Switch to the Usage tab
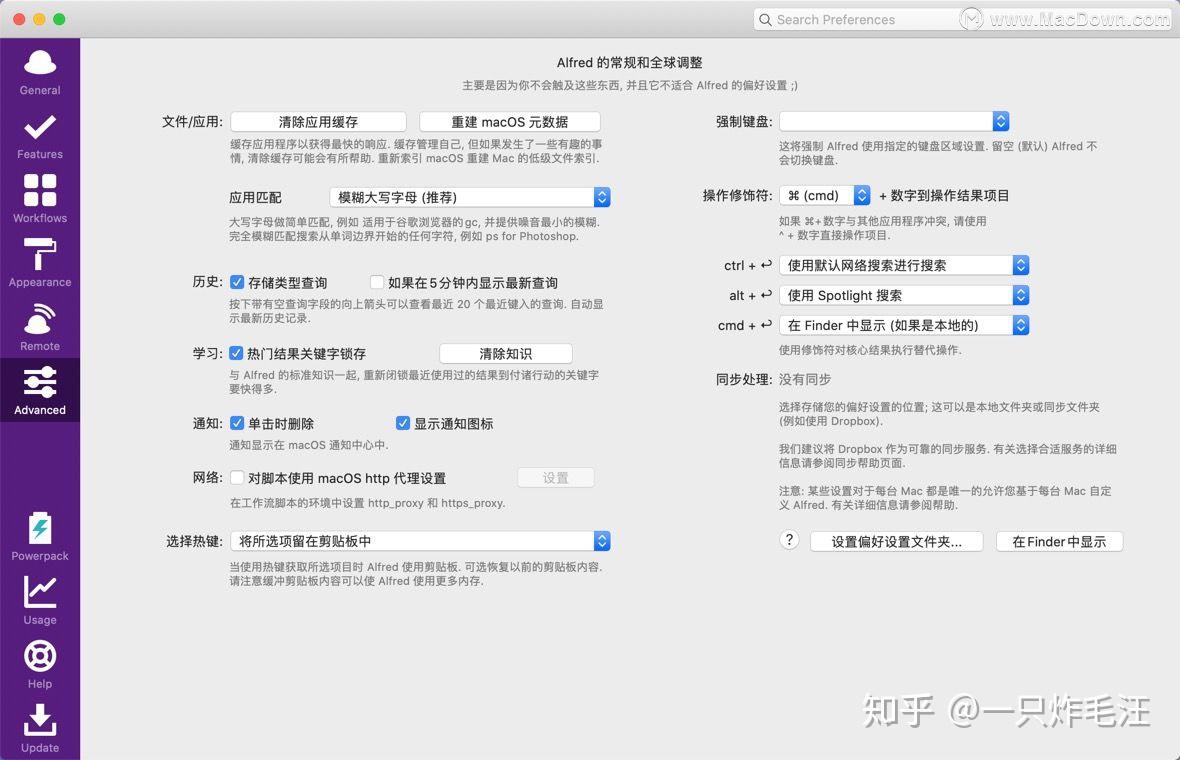Screen dimensions: 1180x760 [x=39, y=601]
